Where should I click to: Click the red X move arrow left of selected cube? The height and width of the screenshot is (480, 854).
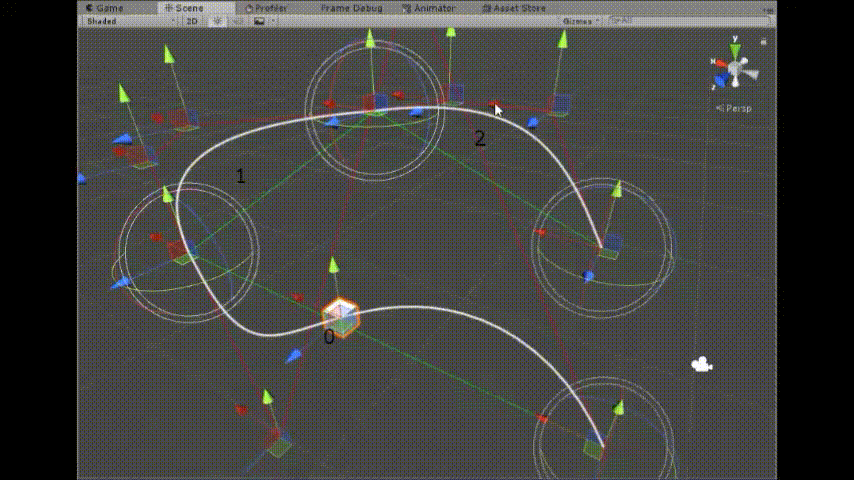297,297
